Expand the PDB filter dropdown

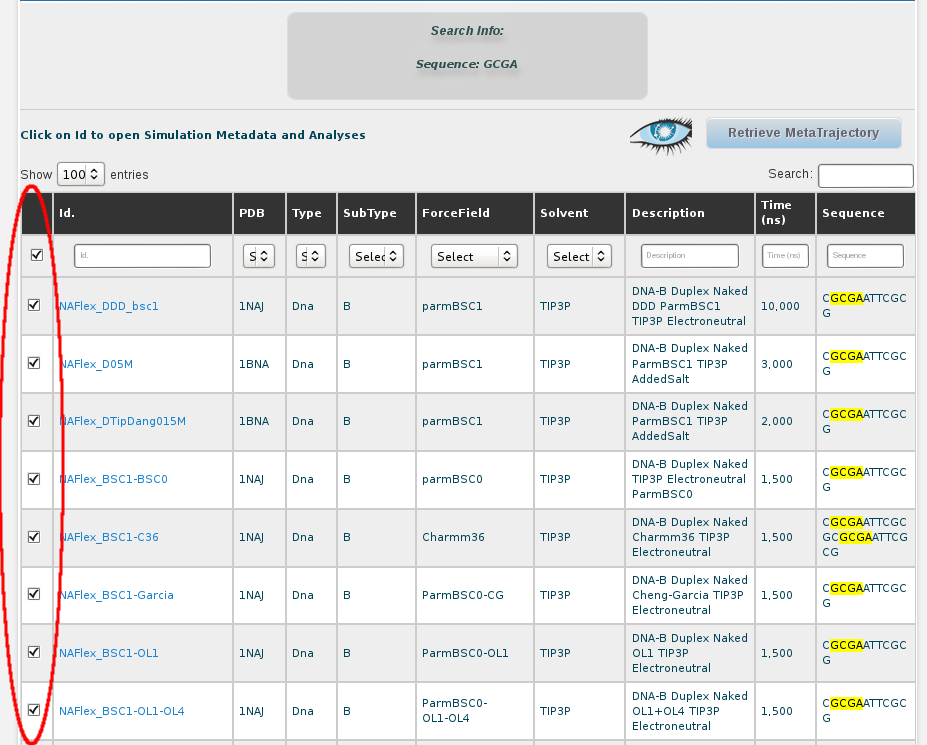(259, 257)
